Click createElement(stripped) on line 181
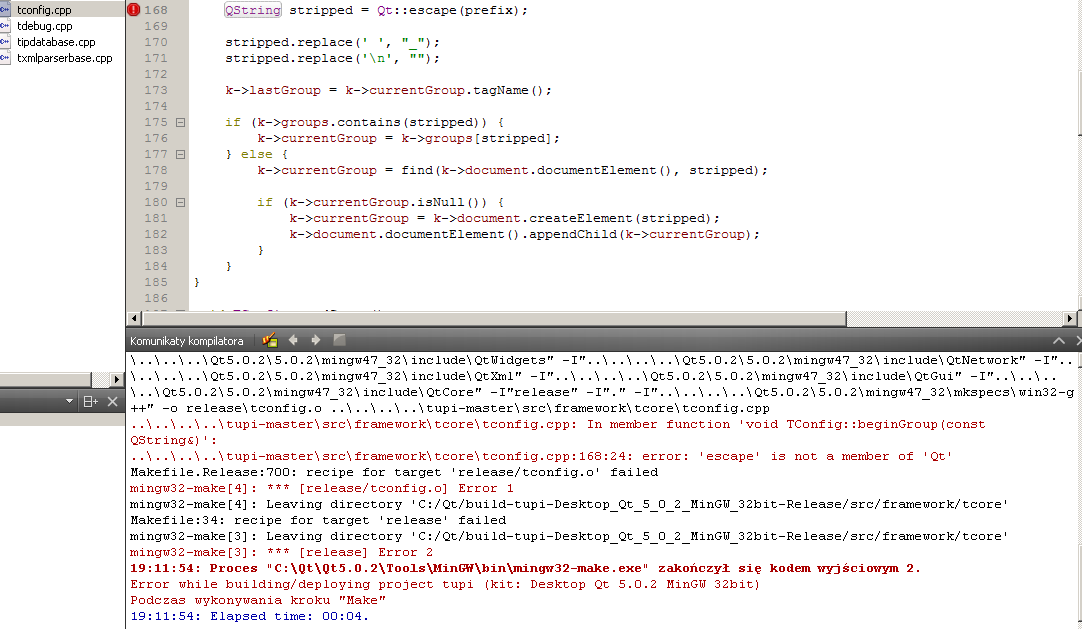1082x629 pixels. click(624, 218)
